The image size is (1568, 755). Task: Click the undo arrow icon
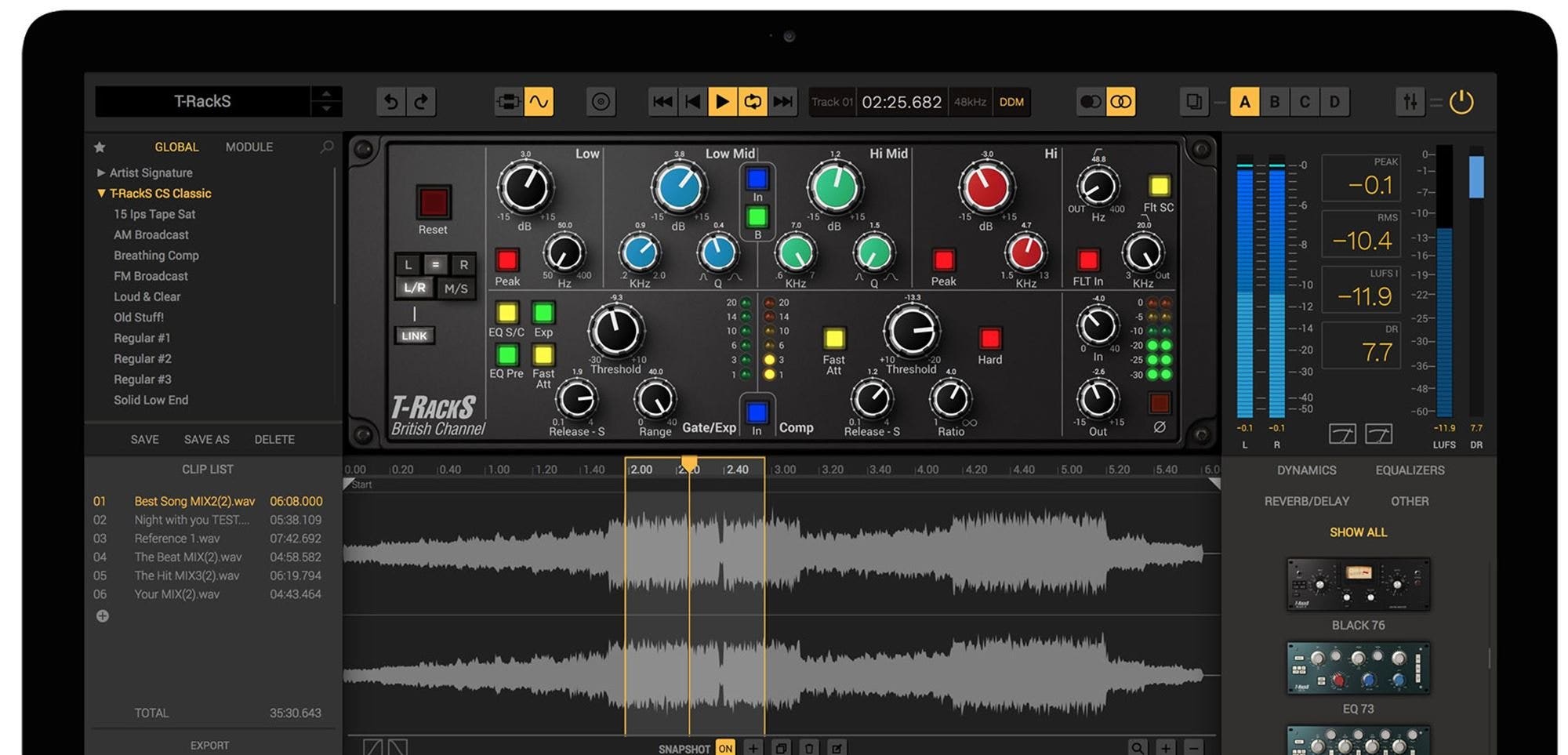click(x=390, y=102)
